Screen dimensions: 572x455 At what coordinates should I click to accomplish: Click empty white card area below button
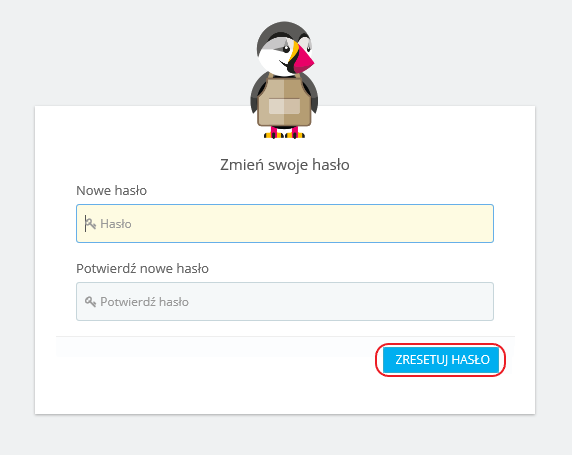[x=285, y=396]
